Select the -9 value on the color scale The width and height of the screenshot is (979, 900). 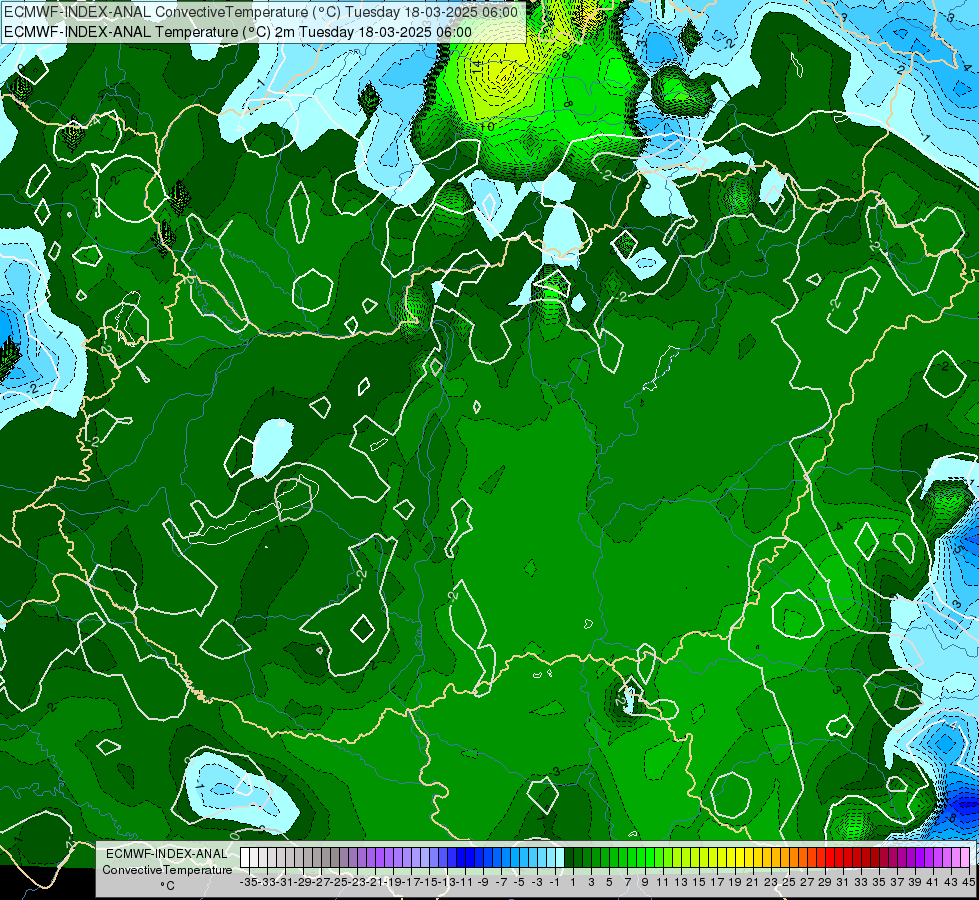click(x=483, y=883)
